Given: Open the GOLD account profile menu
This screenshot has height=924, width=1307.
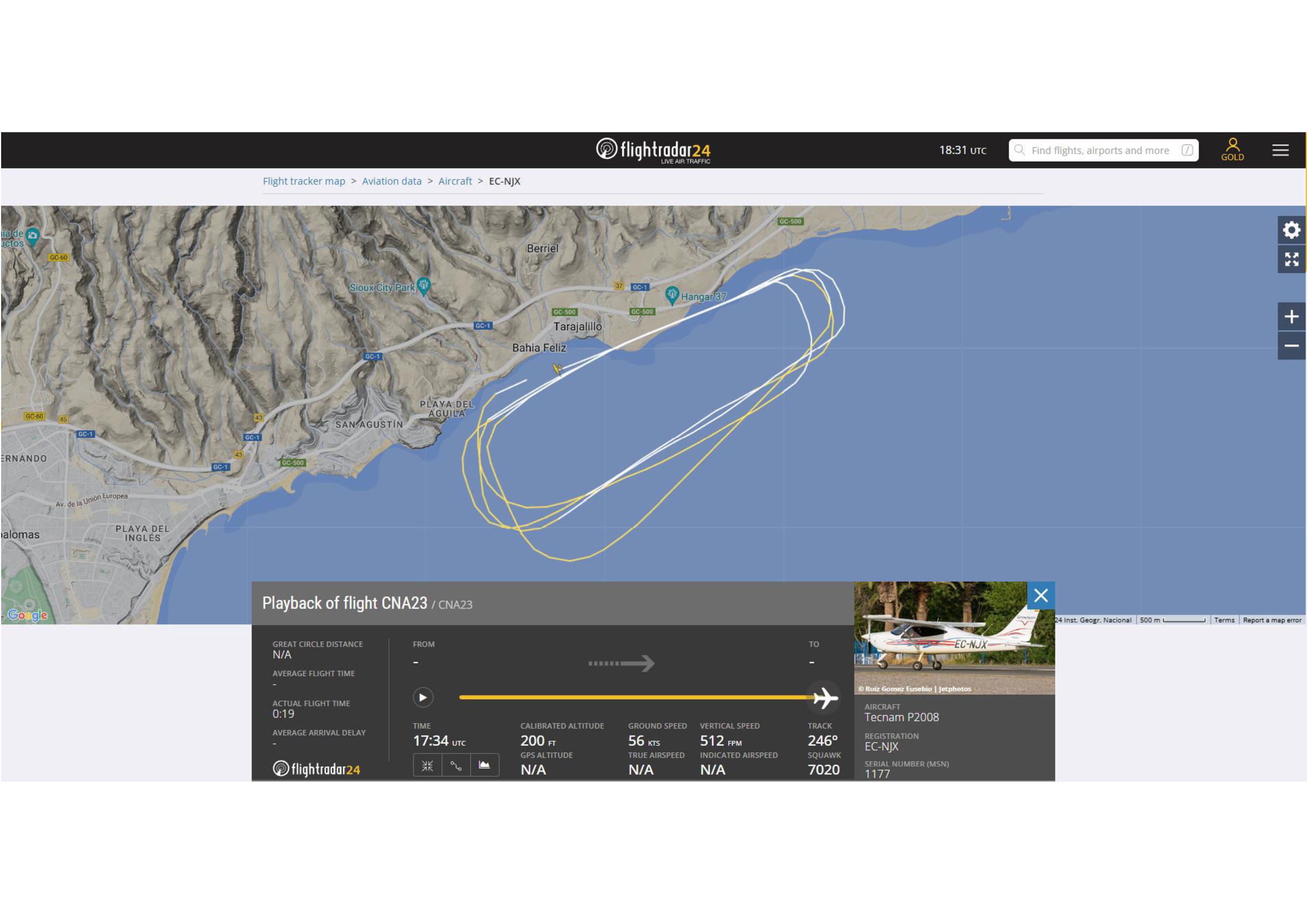Looking at the screenshot, I should point(1232,150).
